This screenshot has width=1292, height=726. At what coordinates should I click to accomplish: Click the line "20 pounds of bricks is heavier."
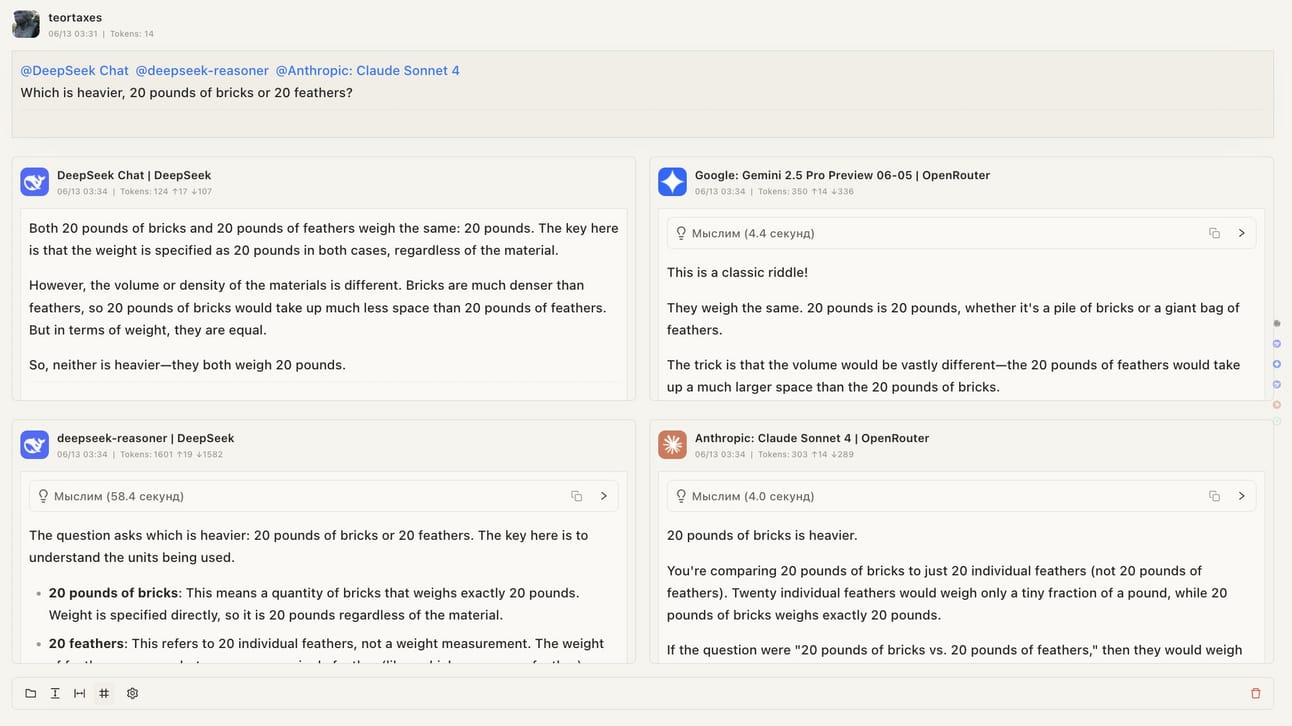tap(762, 535)
